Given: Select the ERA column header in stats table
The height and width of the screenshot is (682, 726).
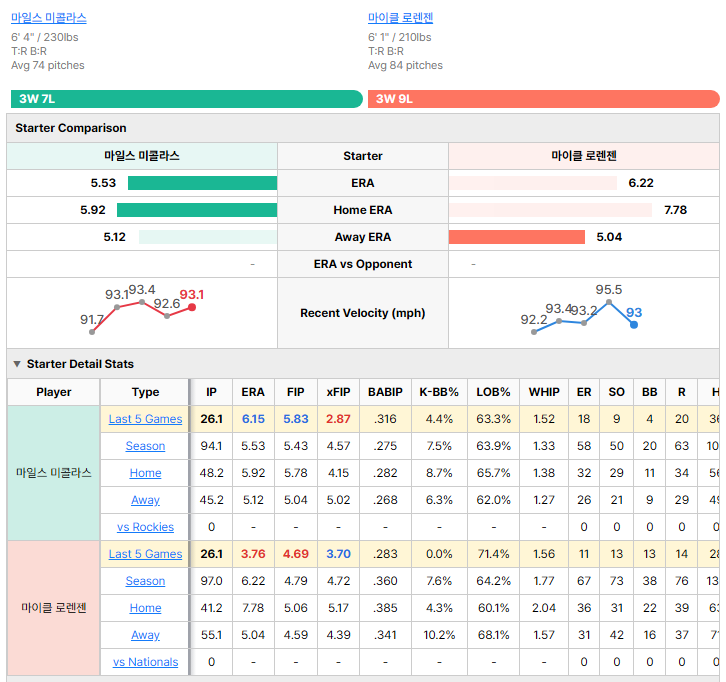Looking at the screenshot, I should [253, 392].
